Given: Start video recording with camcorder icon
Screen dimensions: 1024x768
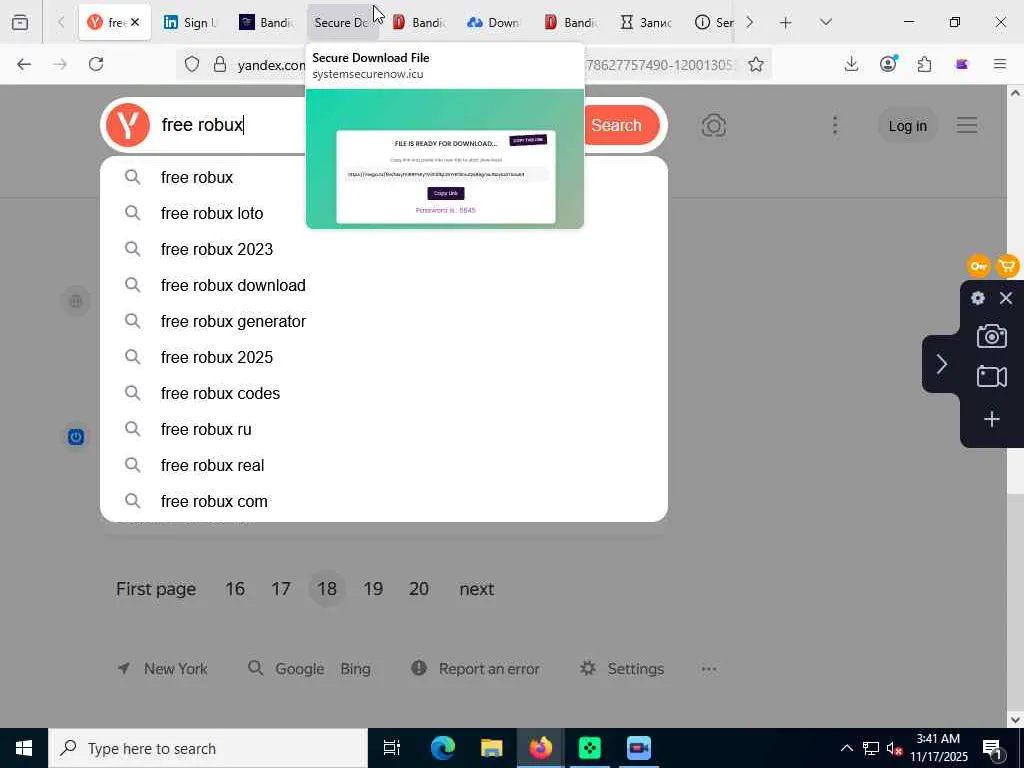Looking at the screenshot, I should 991,377.
